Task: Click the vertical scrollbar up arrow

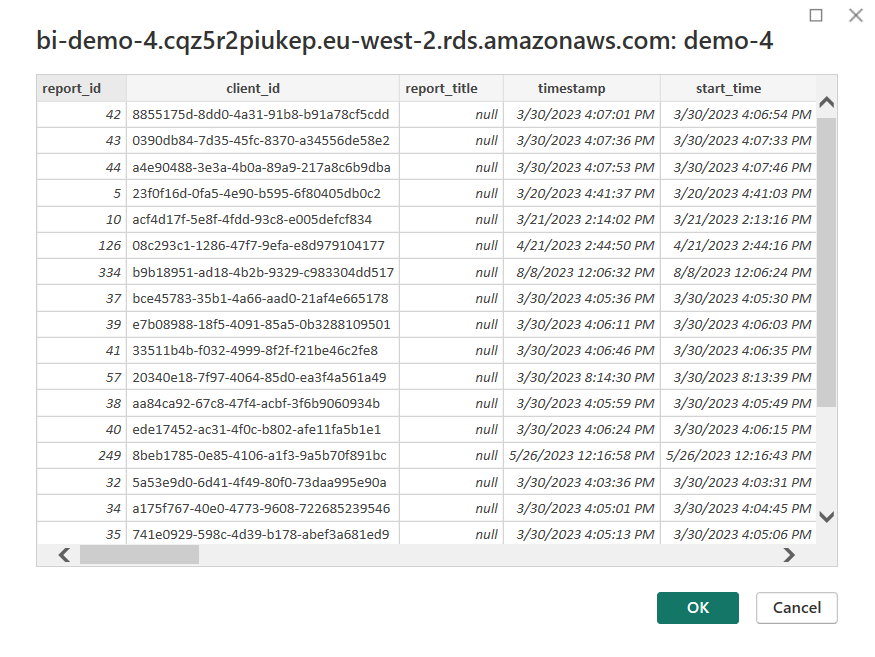Action: 826,103
